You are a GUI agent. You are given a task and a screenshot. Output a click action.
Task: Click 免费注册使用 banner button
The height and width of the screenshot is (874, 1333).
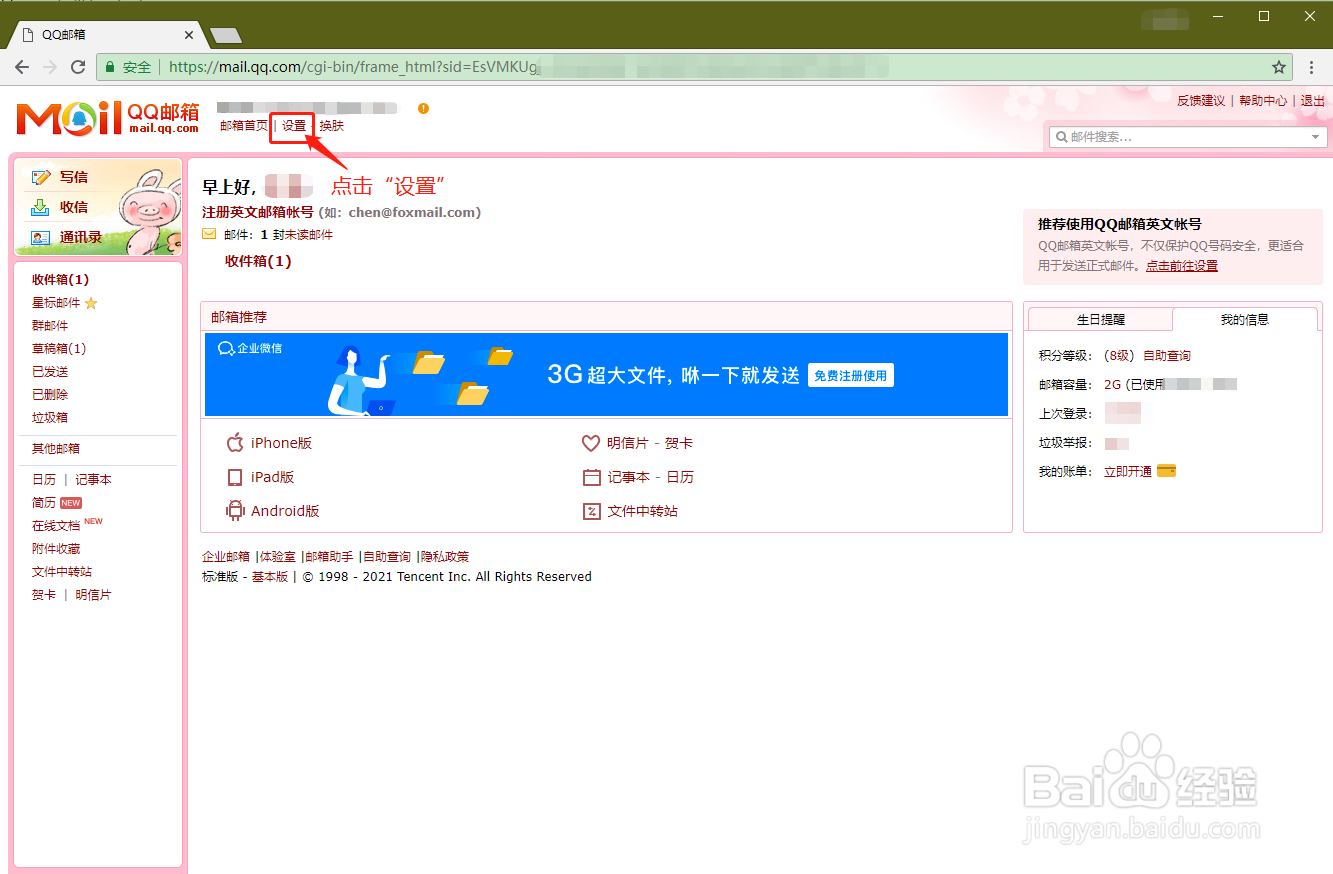(x=851, y=376)
